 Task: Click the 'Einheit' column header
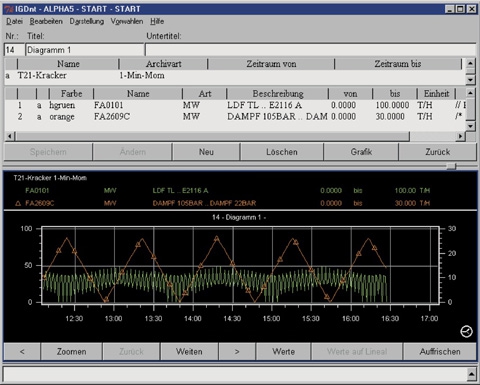(x=436, y=94)
